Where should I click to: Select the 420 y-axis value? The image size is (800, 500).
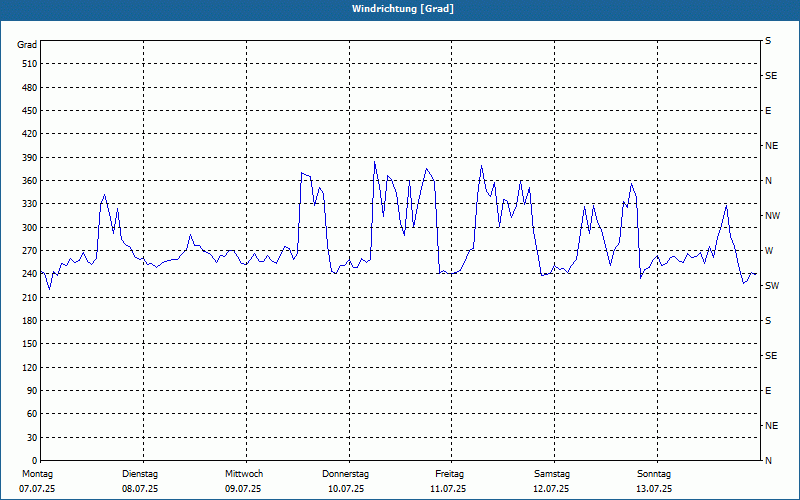coord(30,134)
